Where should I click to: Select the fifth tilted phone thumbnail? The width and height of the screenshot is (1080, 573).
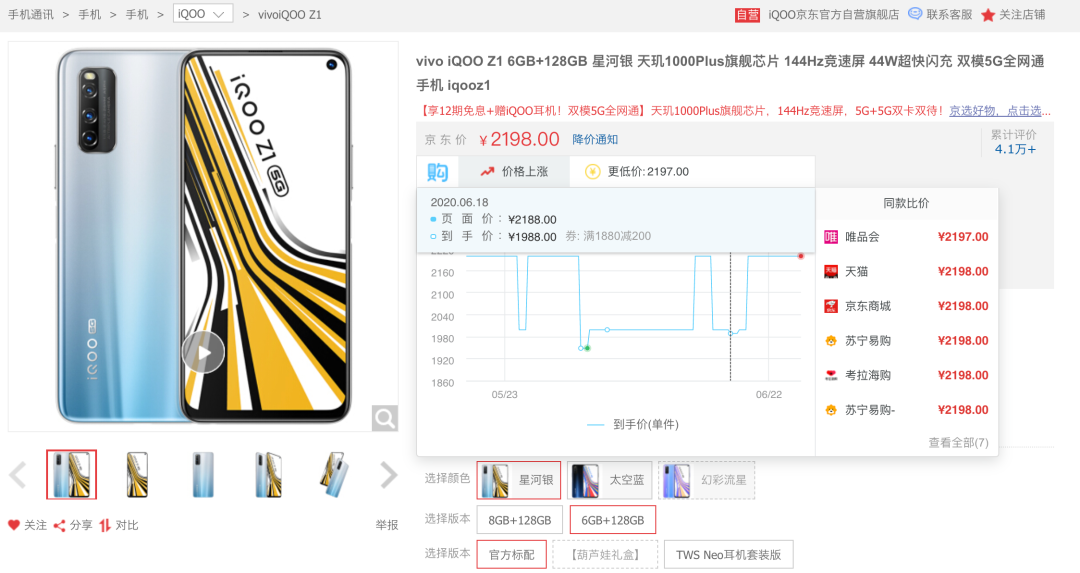334,475
